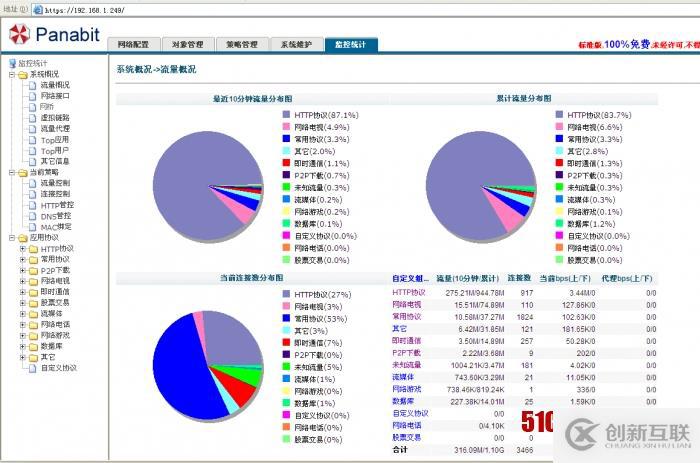
Task: Collapse the 当前策略 tree node
Action: (x=12, y=173)
